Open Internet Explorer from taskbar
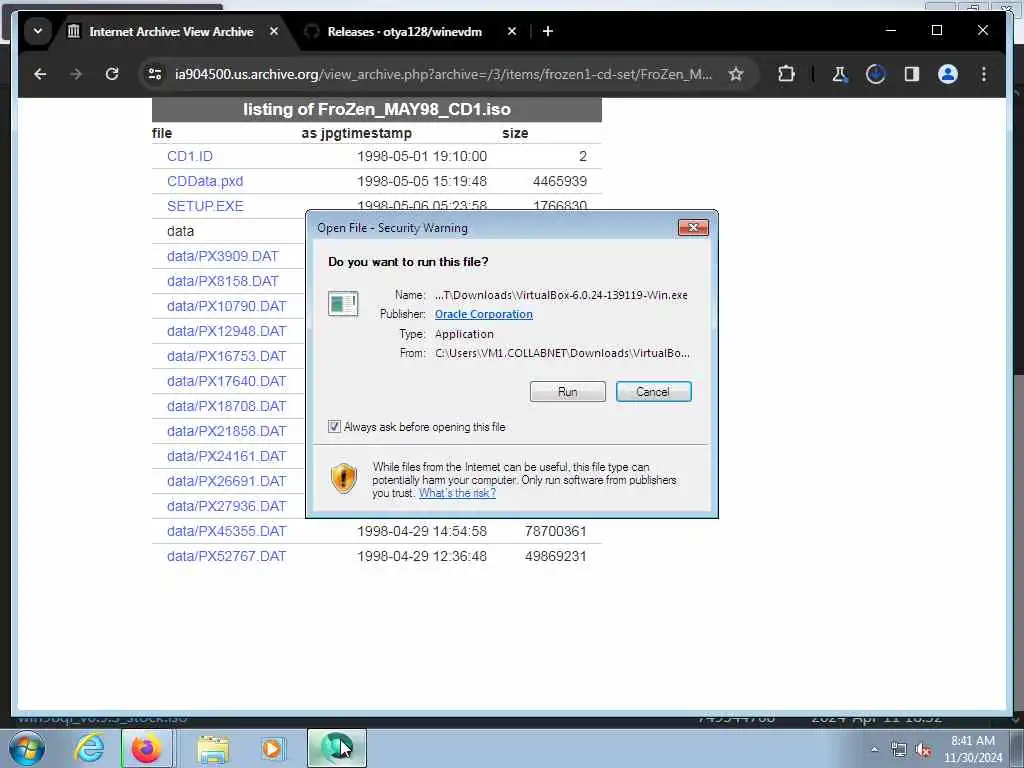 tap(89, 748)
